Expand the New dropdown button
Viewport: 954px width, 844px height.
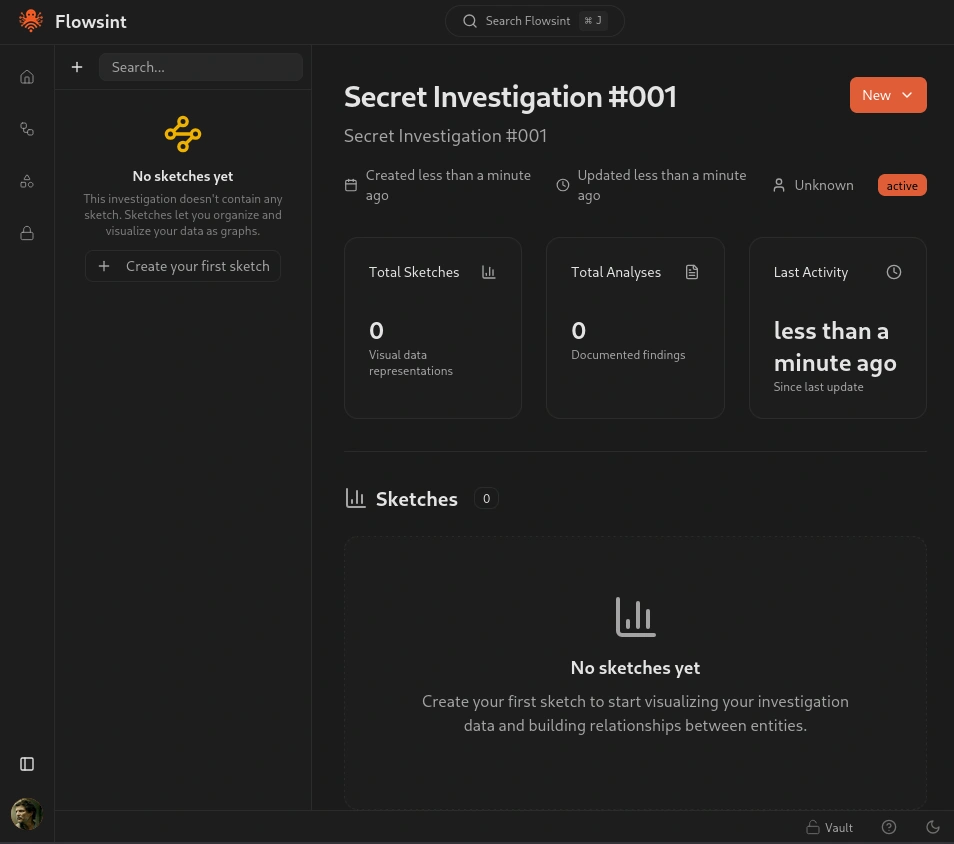click(887, 95)
